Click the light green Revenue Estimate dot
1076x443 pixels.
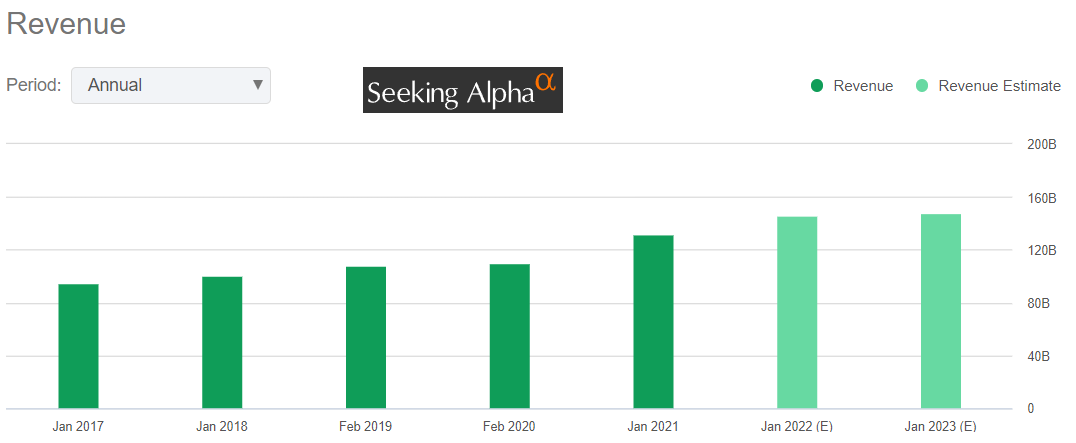click(922, 86)
